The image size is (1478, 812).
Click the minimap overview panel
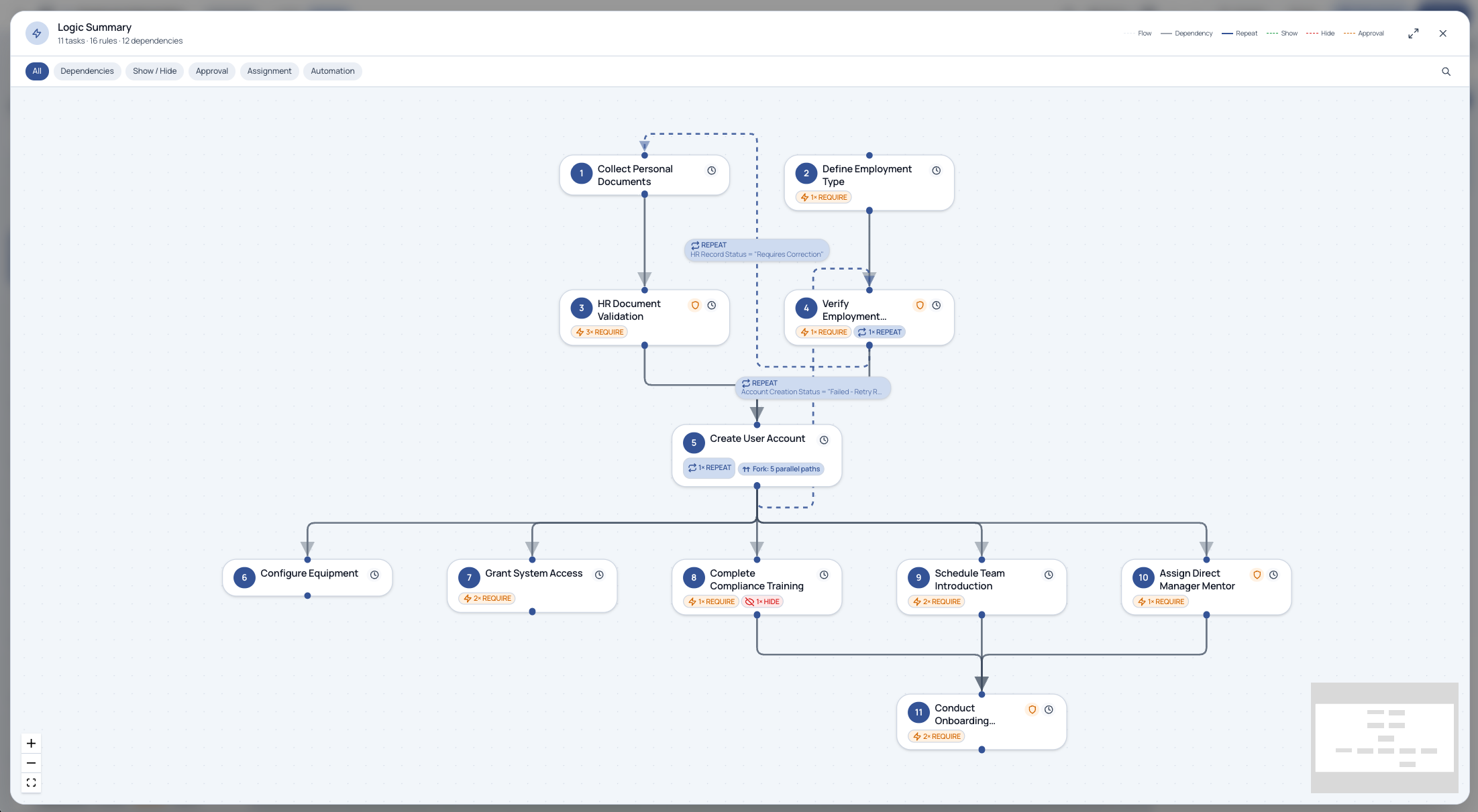click(x=1384, y=737)
